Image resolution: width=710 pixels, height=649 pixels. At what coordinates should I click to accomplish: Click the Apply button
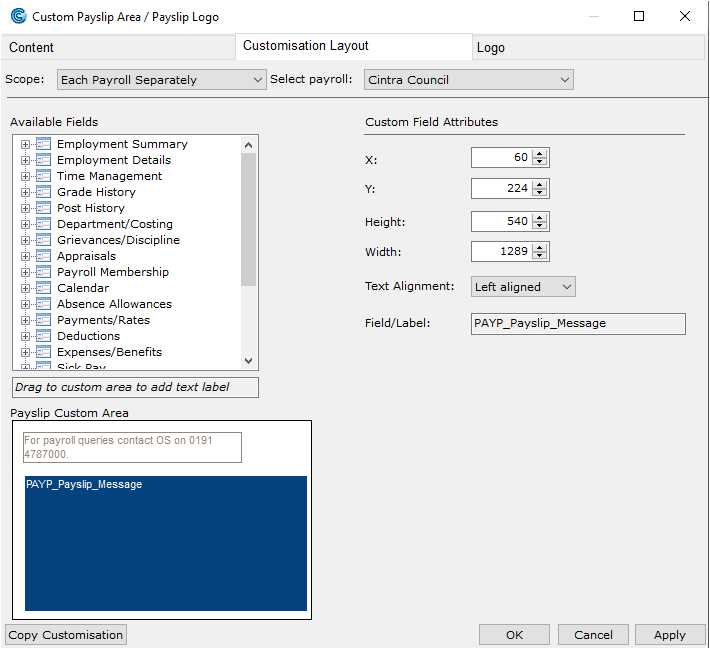pos(669,635)
